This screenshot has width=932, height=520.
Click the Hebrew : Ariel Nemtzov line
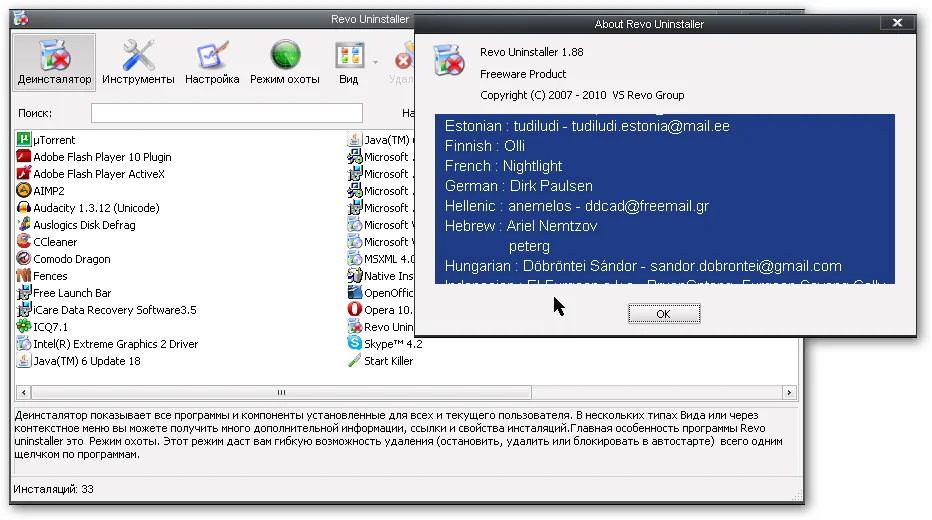pyautogui.click(x=521, y=226)
